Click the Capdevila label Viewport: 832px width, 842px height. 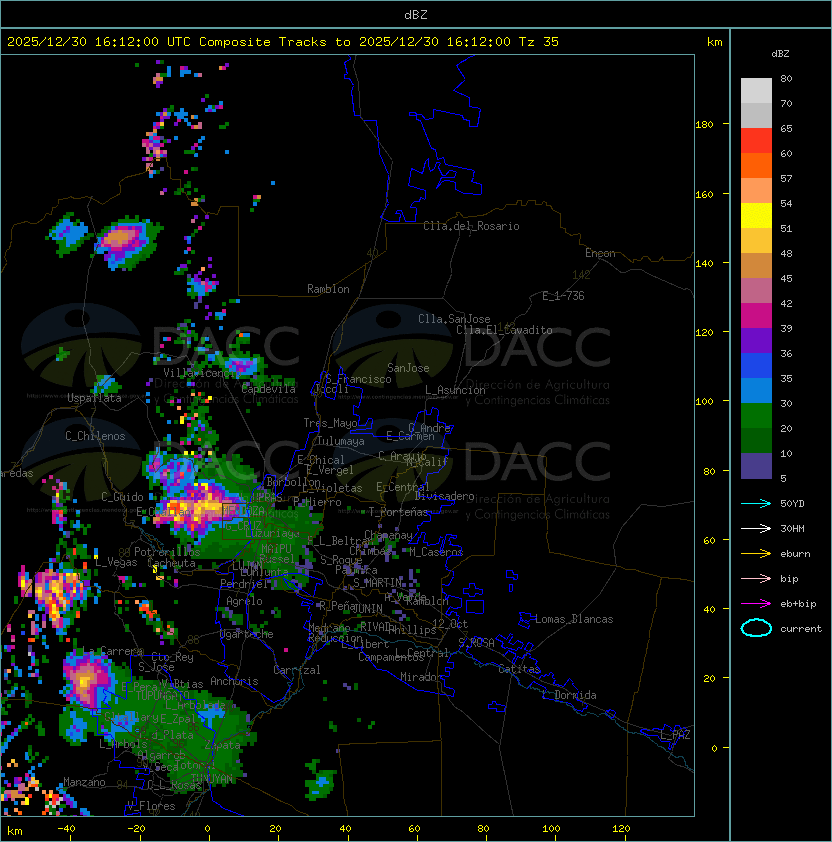click(269, 389)
